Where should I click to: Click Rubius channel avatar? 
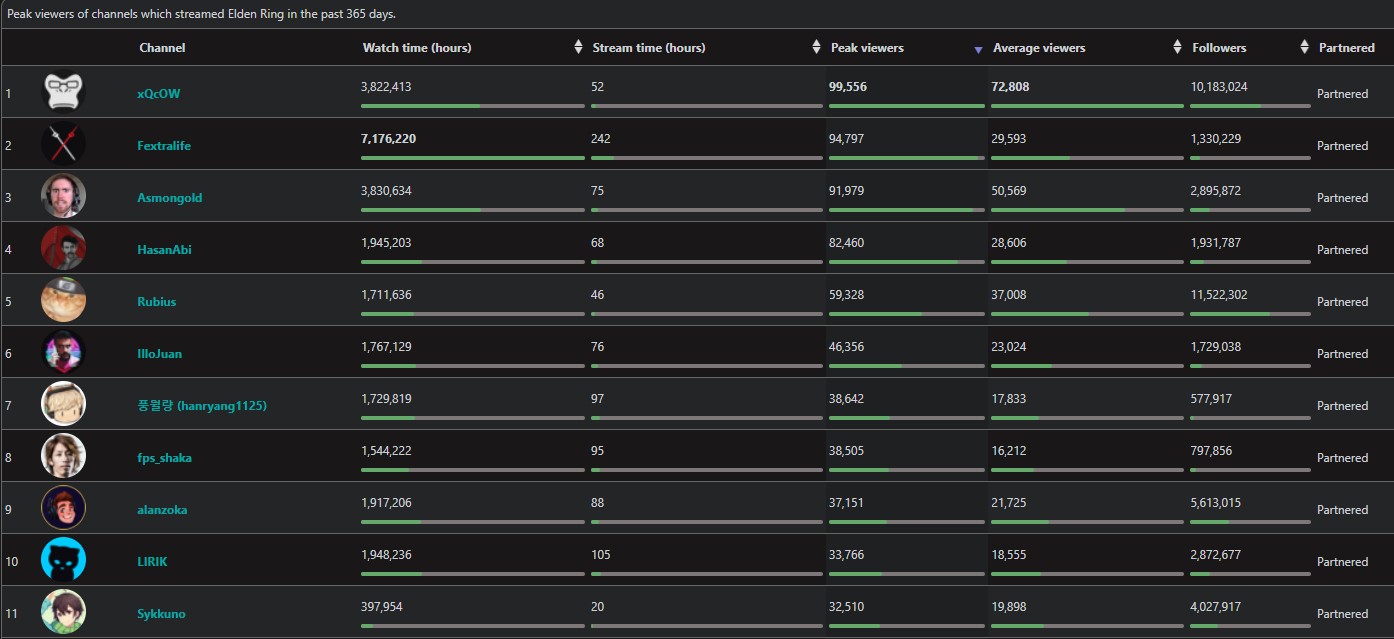[x=63, y=301]
